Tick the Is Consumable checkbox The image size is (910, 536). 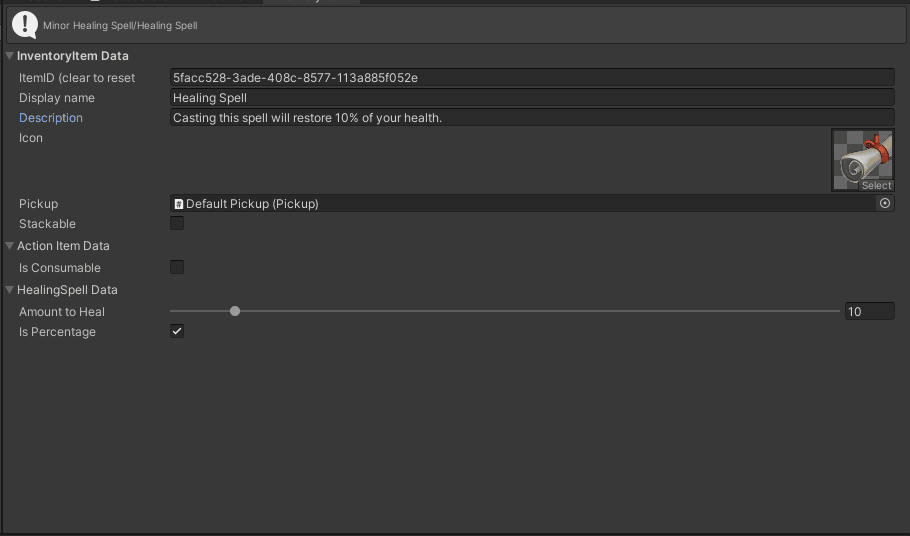click(x=177, y=268)
